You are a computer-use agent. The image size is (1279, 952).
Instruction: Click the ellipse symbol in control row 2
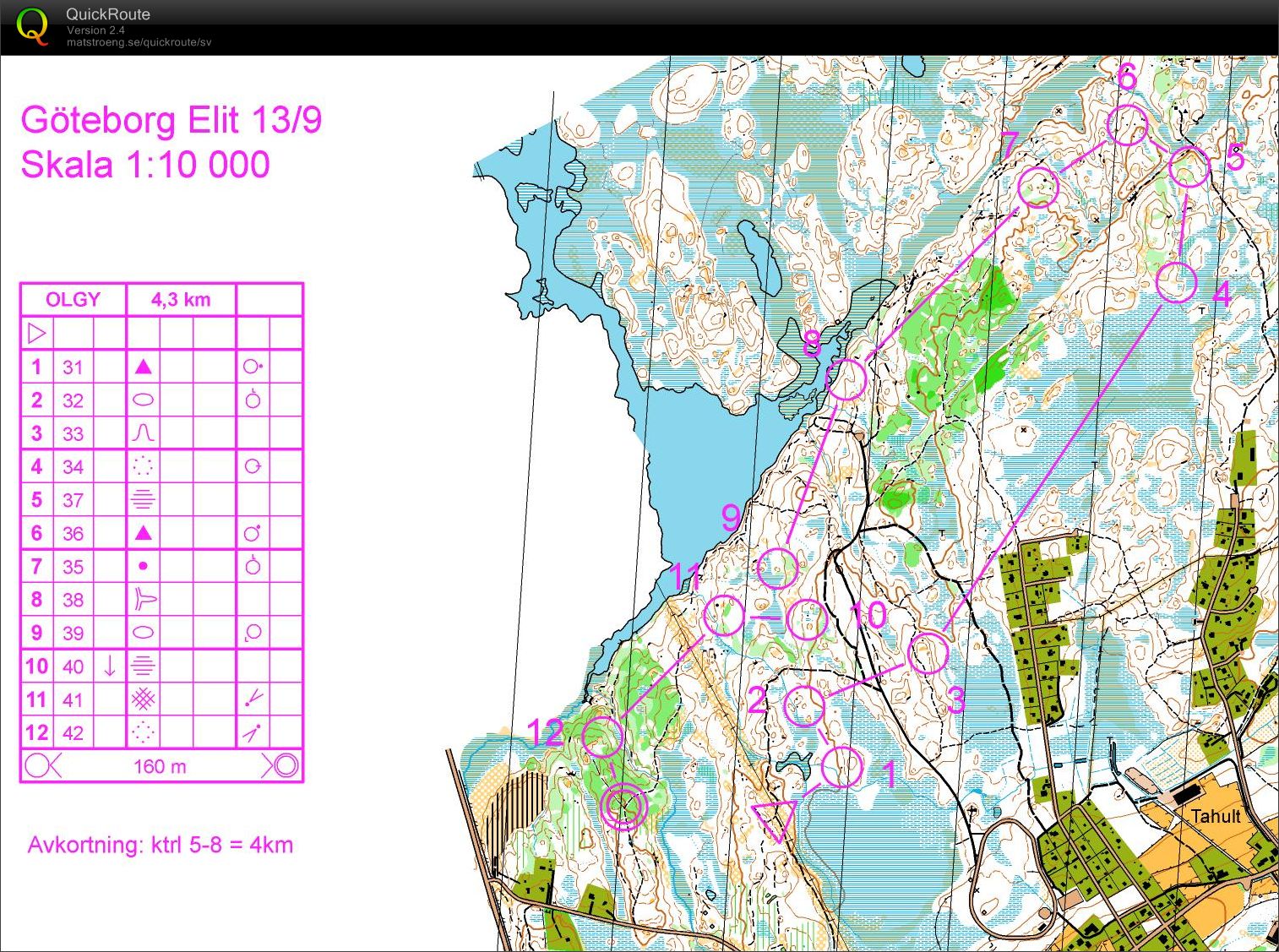coord(144,400)
